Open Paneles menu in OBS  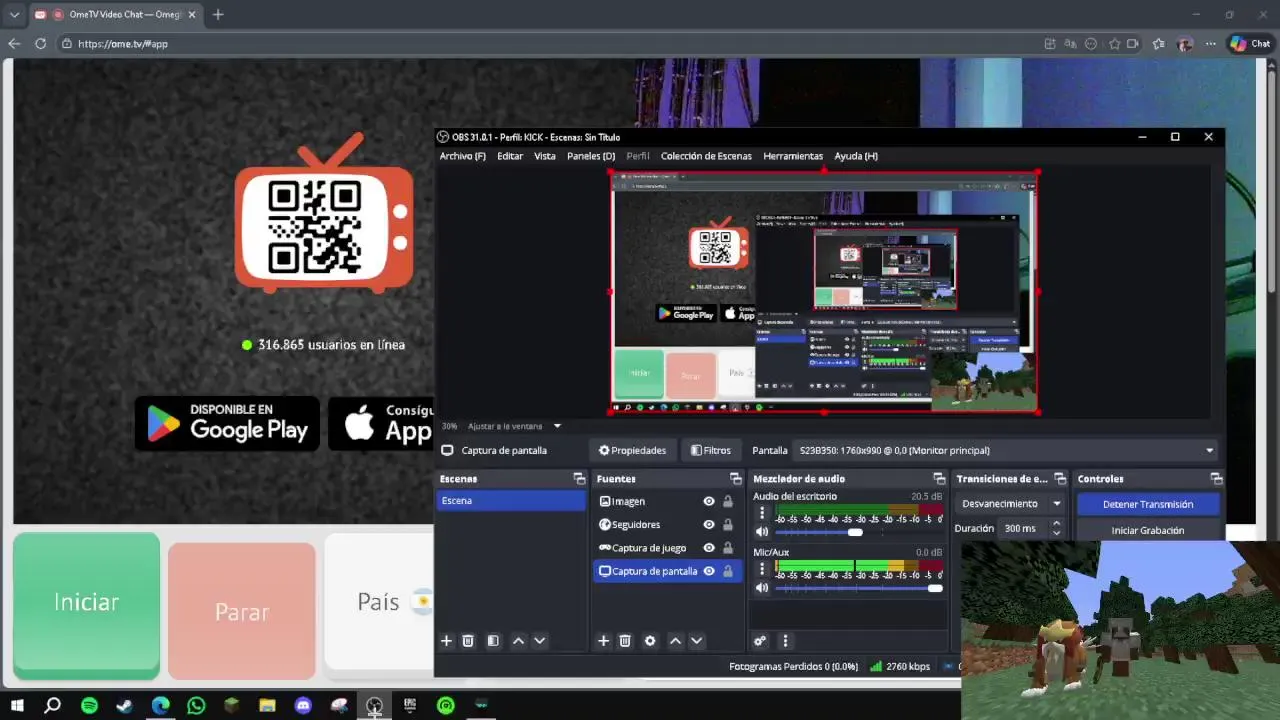click(591, 156)
